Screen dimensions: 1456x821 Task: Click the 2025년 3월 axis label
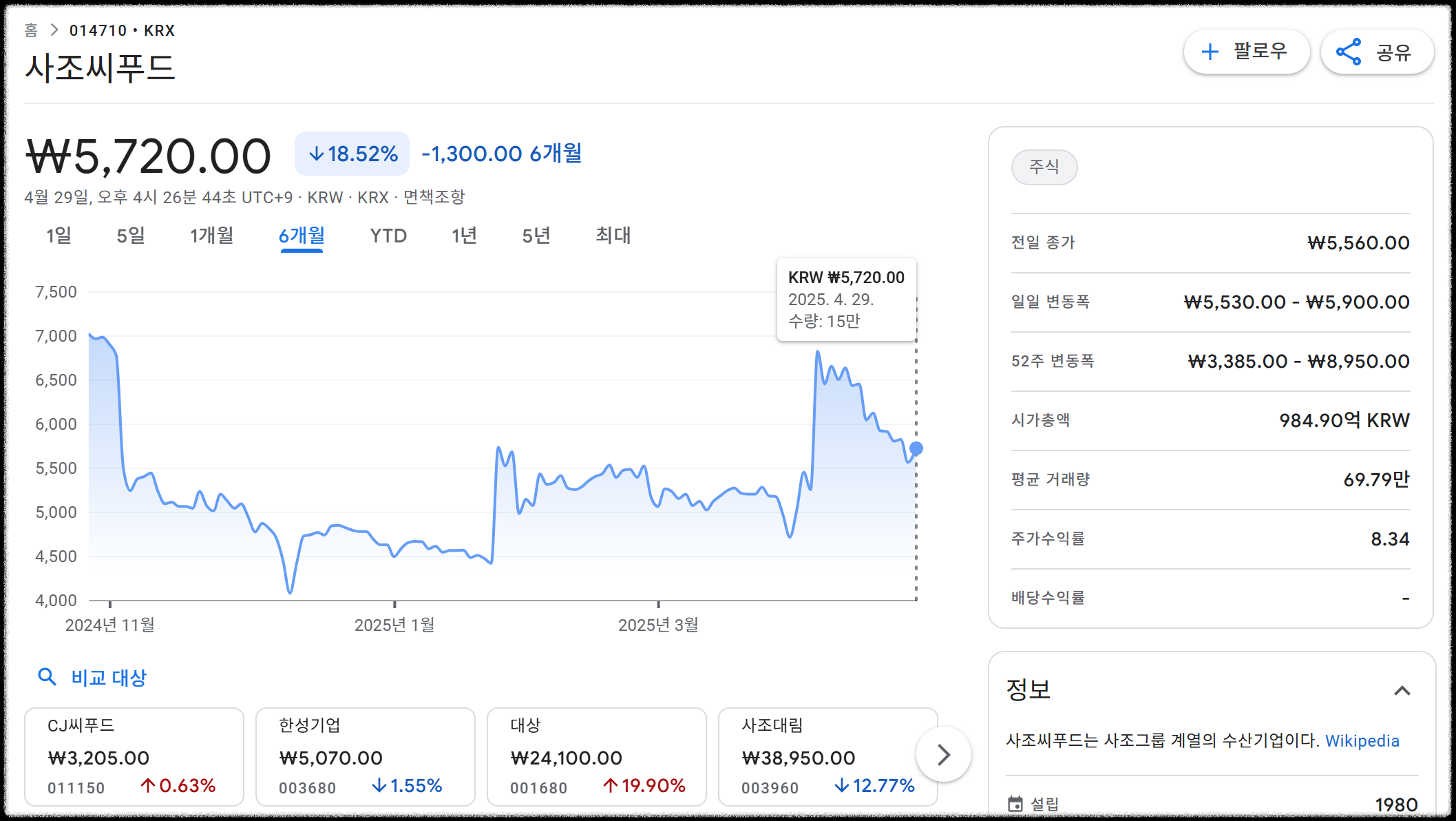pos(658,625)
